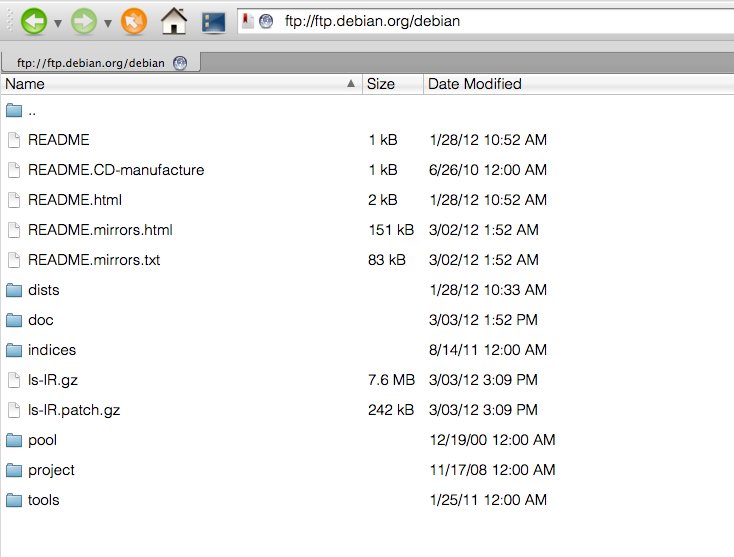Open the project folder name

point(51,470)
